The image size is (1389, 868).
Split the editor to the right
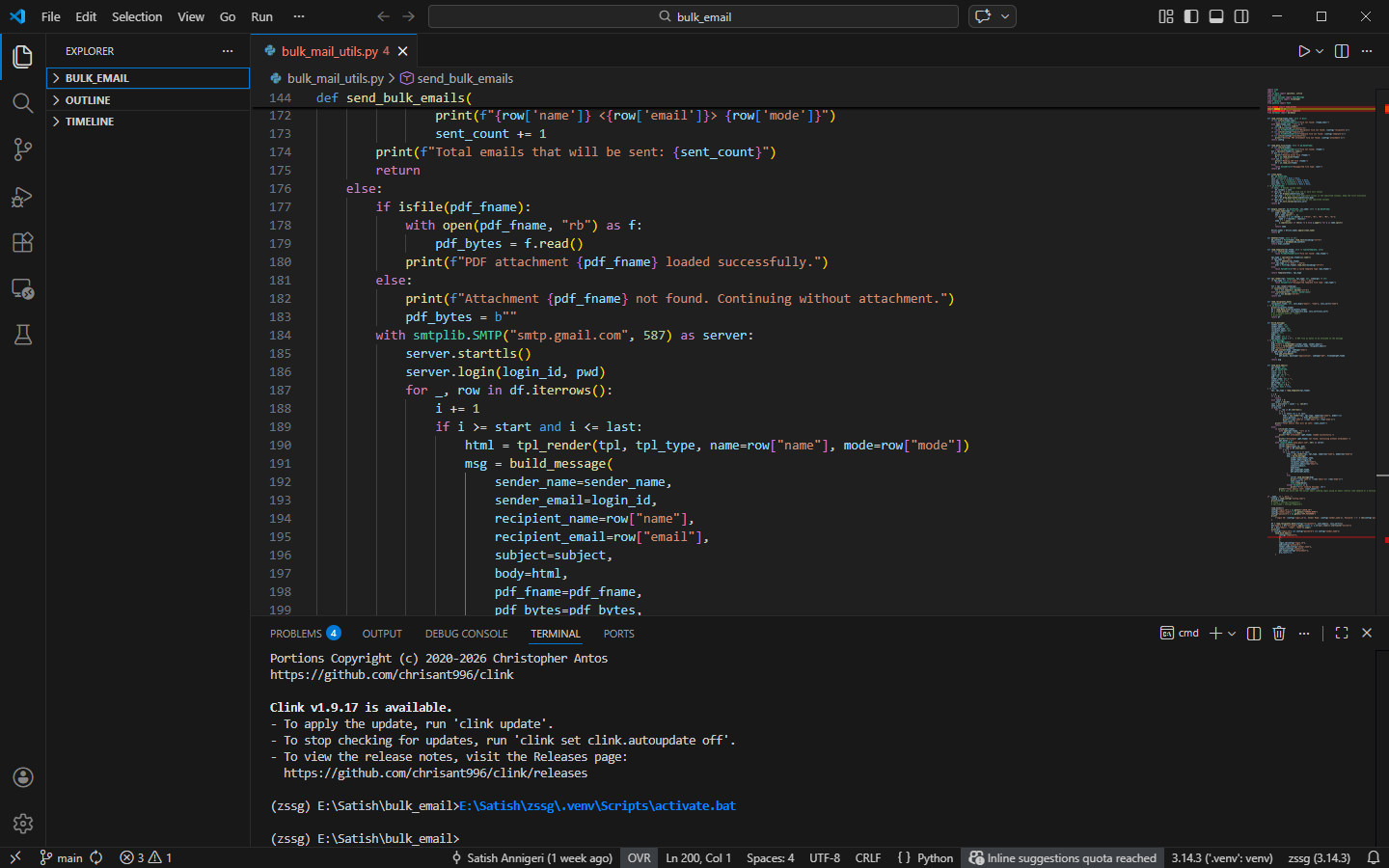(x=1342, y=51)
